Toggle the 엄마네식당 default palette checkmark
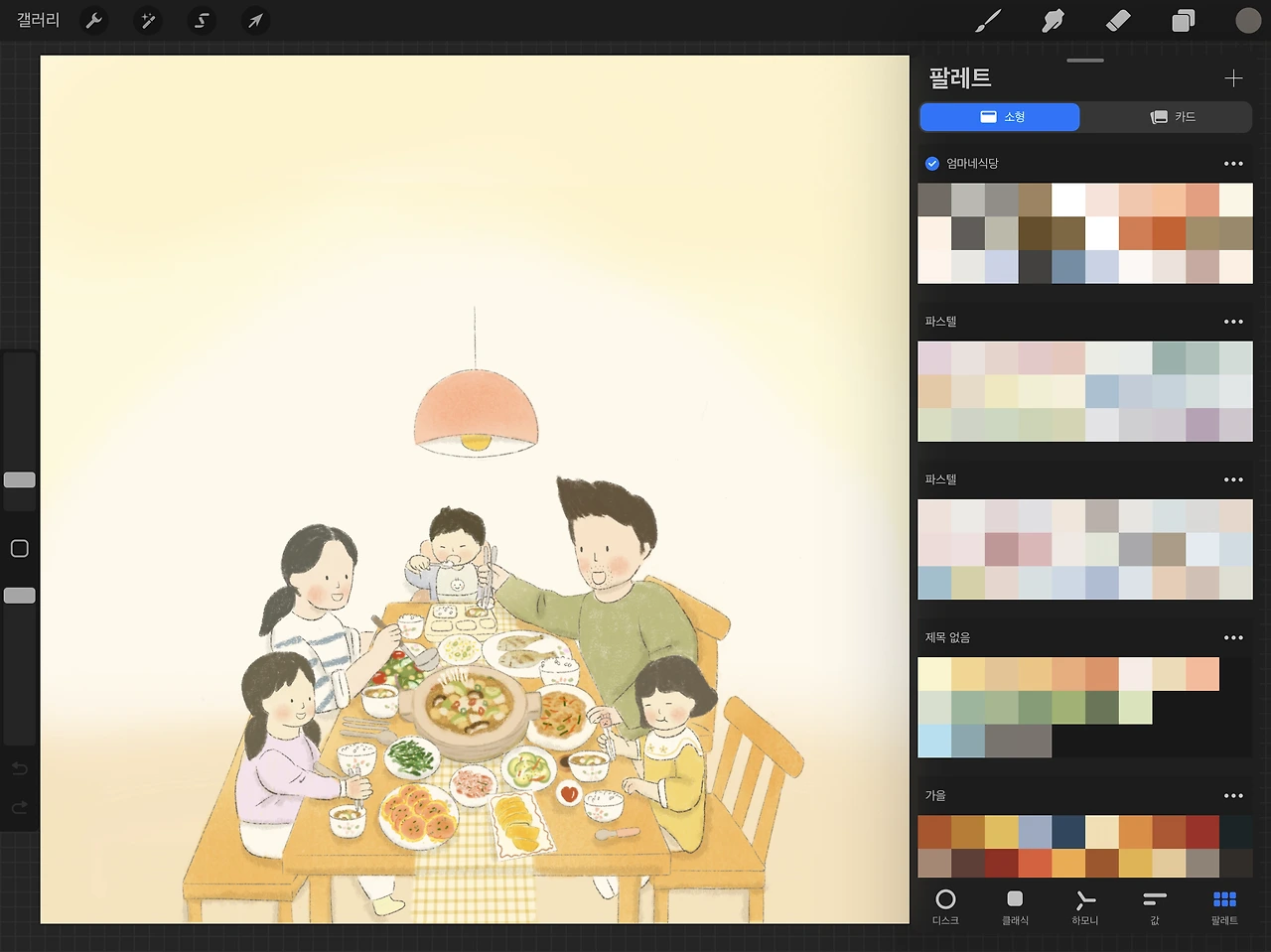This screenshot has height=952, width=1271. (931, 163)
